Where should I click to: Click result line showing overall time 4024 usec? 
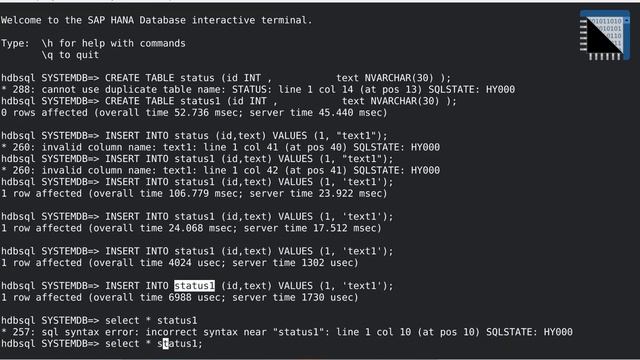pos(180,262)
